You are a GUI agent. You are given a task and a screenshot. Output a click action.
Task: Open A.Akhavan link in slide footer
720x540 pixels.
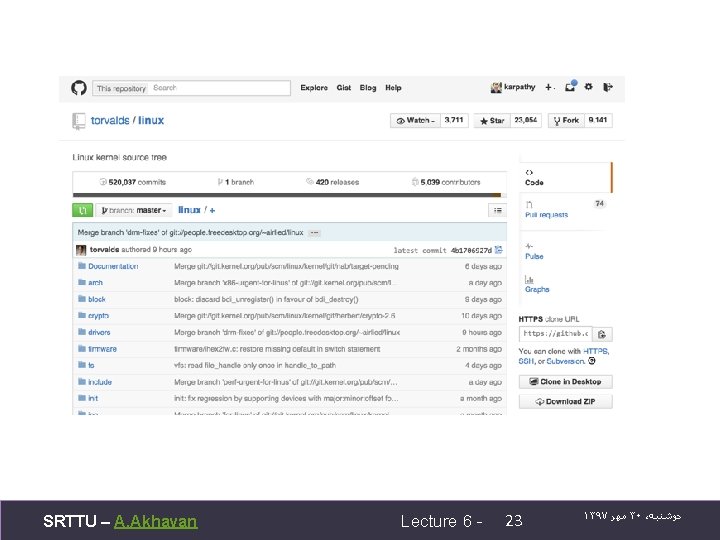(x=156, y=522)
